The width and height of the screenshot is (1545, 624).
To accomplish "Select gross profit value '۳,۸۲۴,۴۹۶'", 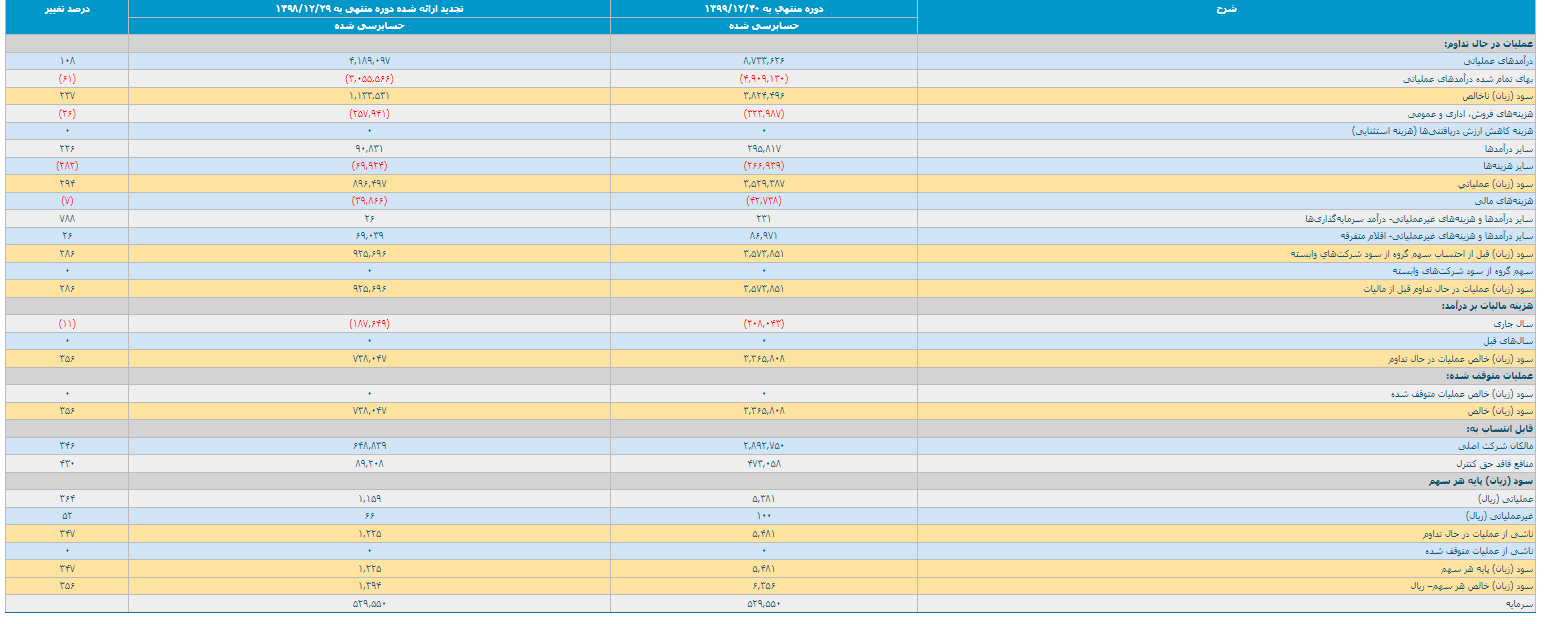I will coord(764,96).
